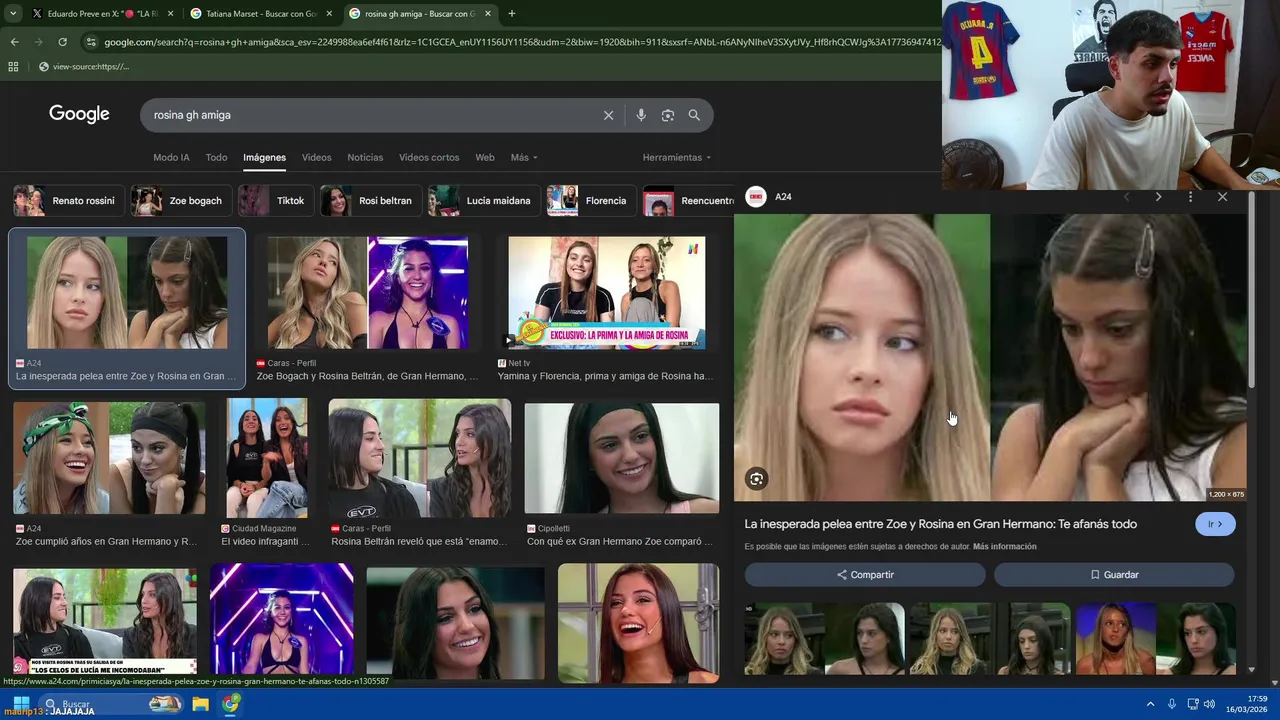Screen dimensions: 1280x720
Task: Select the Rosi beltran chip
Action: pos(369,201)
